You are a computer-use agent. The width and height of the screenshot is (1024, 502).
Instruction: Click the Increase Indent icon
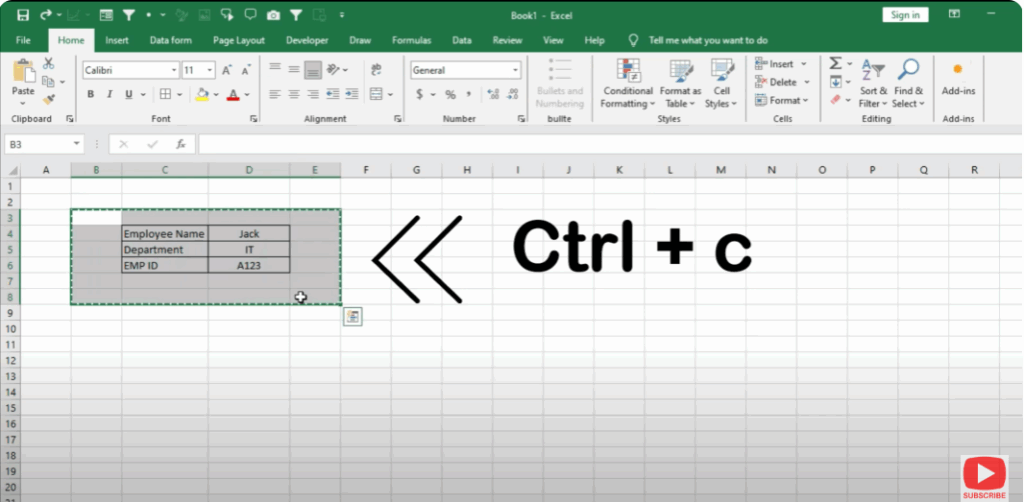pyautogui.click(x=352, y=95)
